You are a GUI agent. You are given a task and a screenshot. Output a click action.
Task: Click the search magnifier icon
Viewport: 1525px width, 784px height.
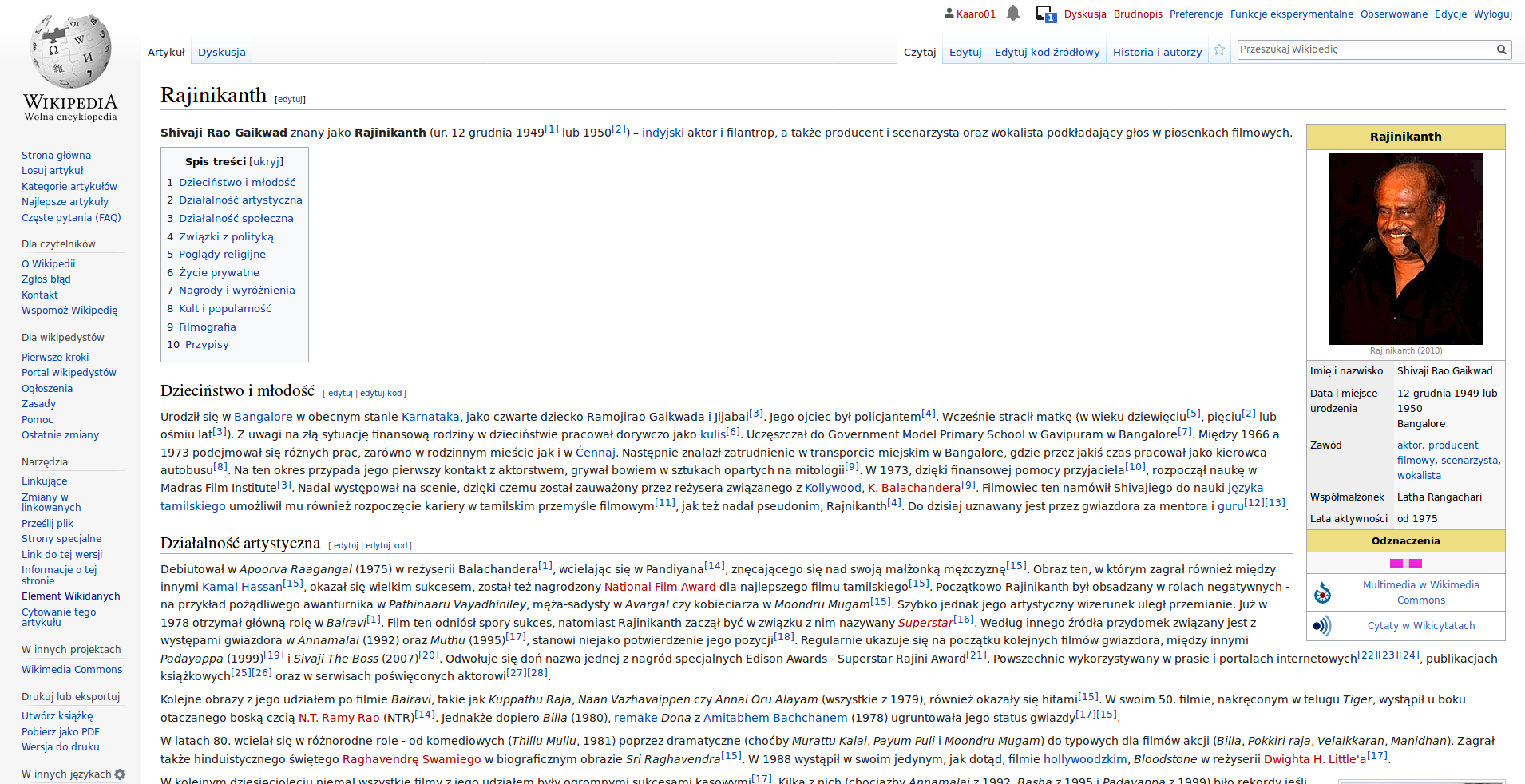[1501, 49]
